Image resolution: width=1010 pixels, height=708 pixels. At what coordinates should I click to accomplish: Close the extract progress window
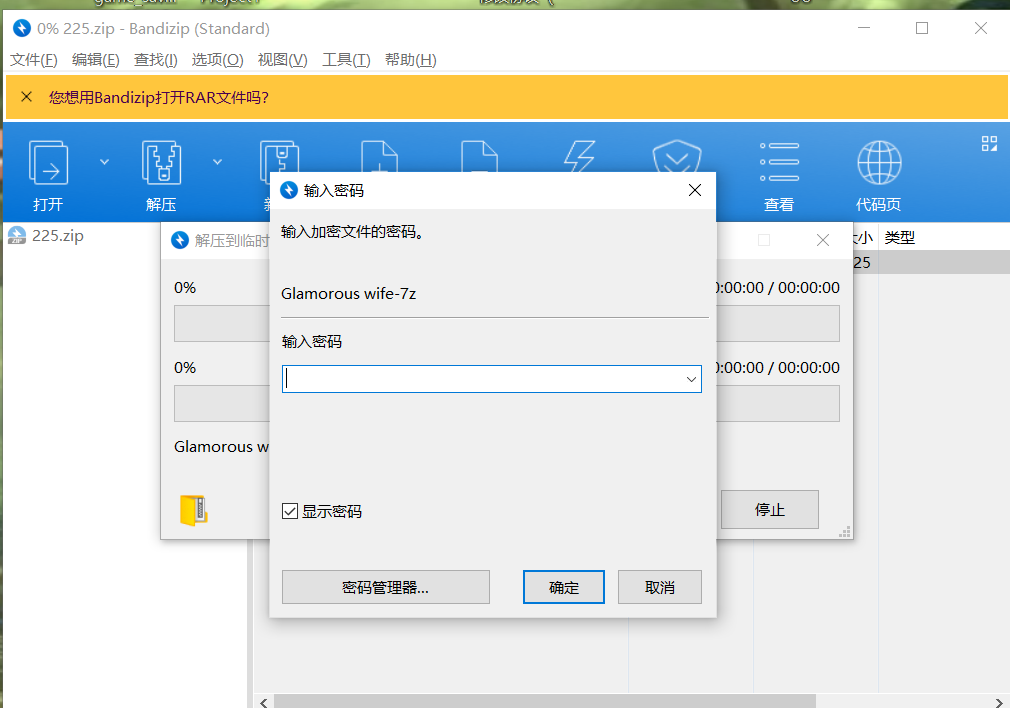point(823,240)
